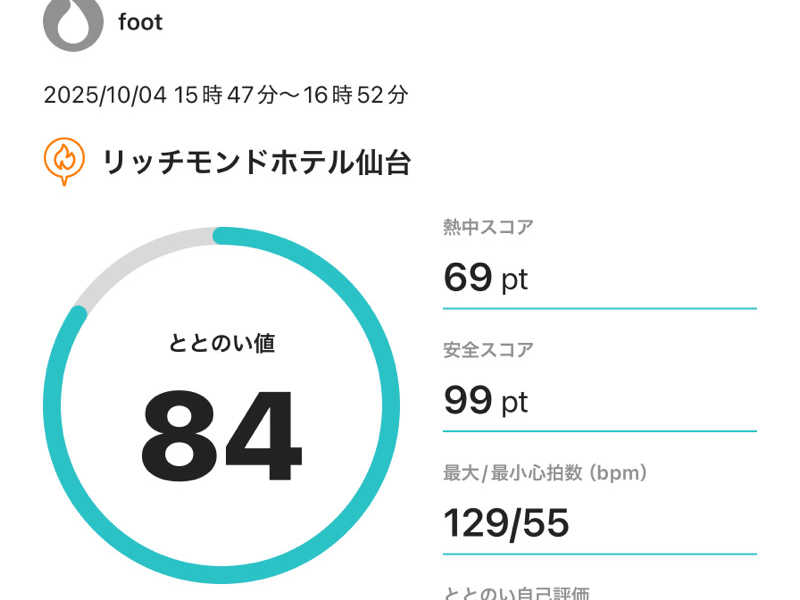Open the リッチモンドホテル仙台 facility link

tap(256, 161)
